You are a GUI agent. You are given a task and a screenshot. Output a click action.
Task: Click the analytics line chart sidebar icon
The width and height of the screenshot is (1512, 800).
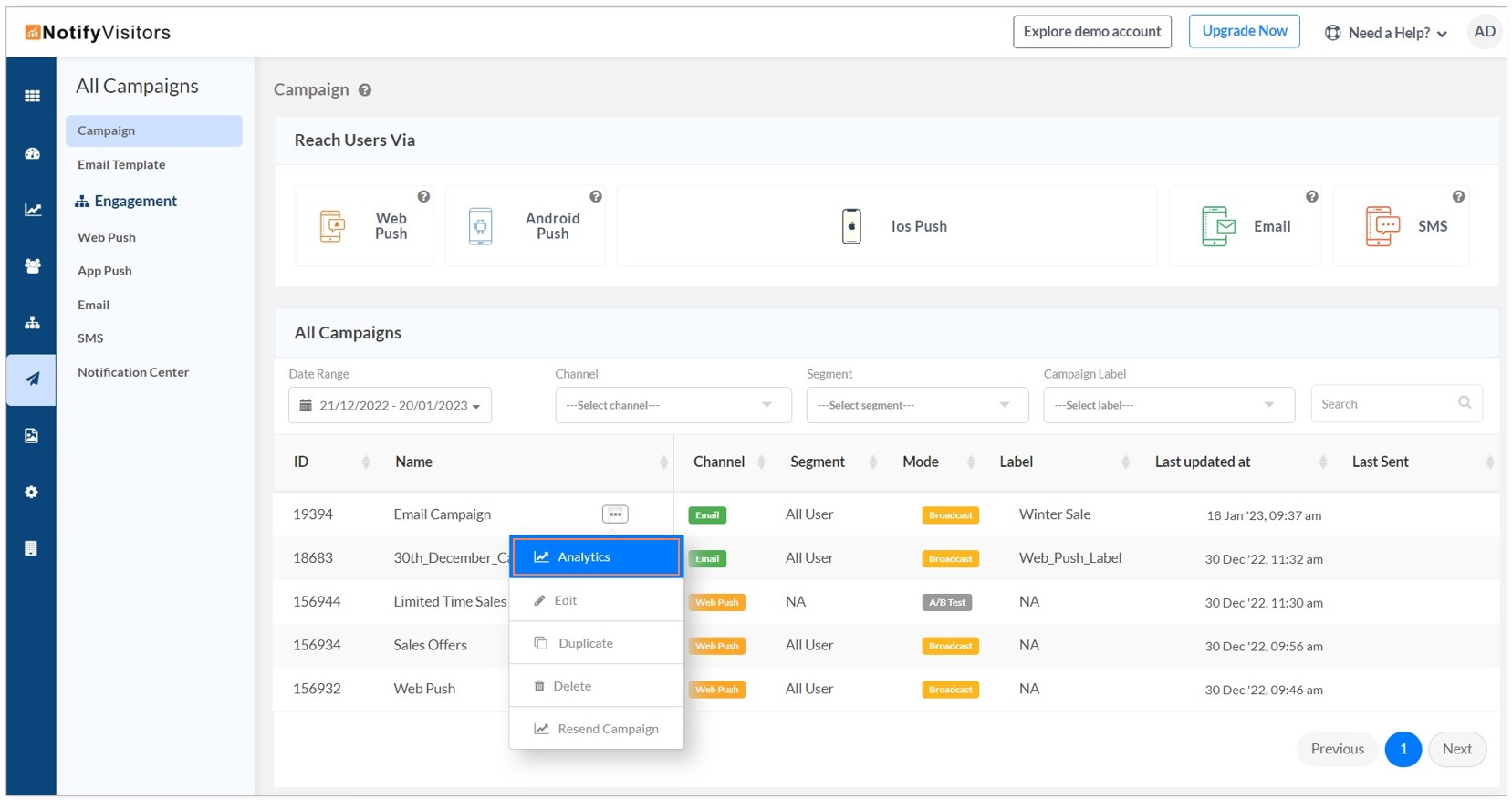(32, 210)
